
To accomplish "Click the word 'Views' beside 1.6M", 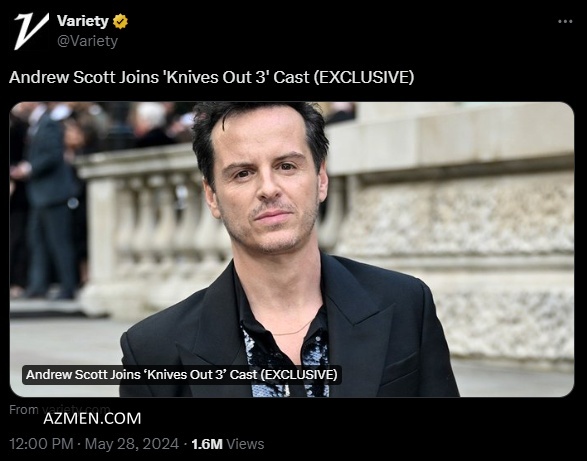I will click(x=245, y=444).
